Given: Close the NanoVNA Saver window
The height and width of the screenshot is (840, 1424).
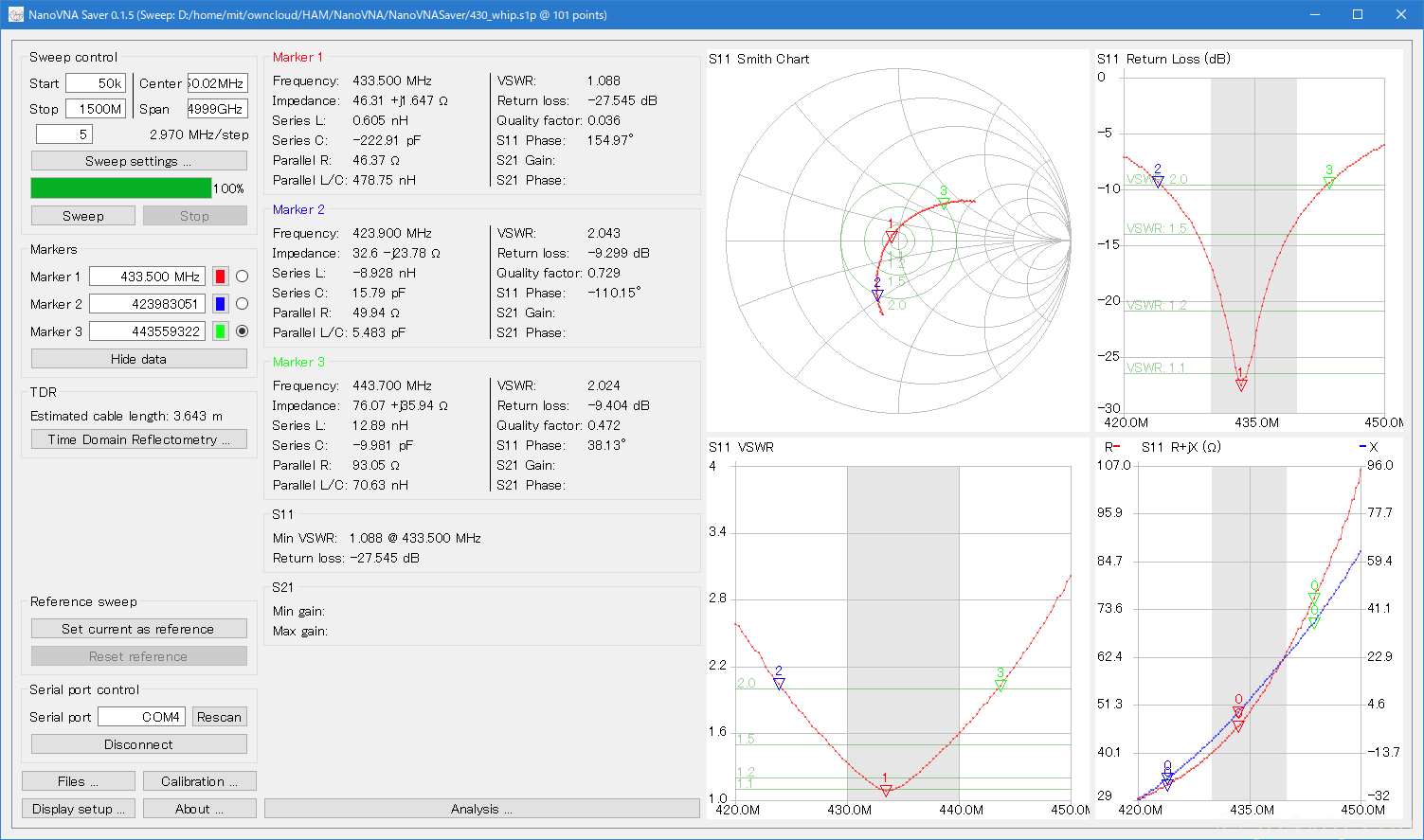Looking at the screenshot, I should coord(1401,14).
